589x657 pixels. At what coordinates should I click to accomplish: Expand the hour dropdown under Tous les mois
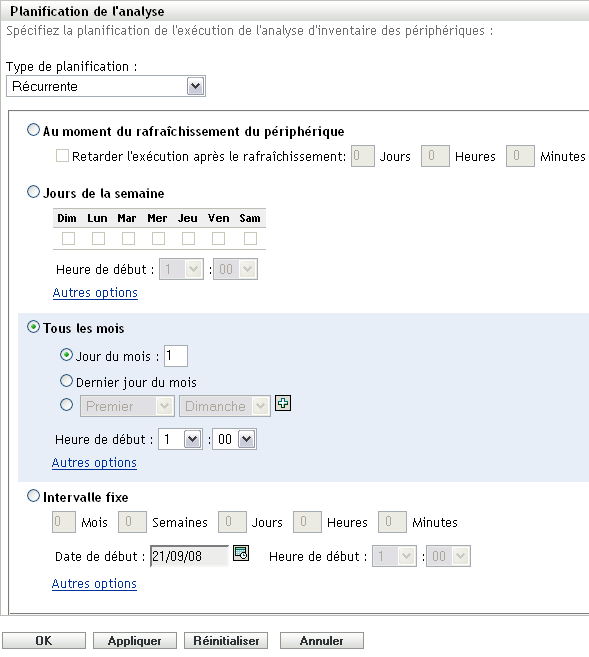[x=181, y=439]
